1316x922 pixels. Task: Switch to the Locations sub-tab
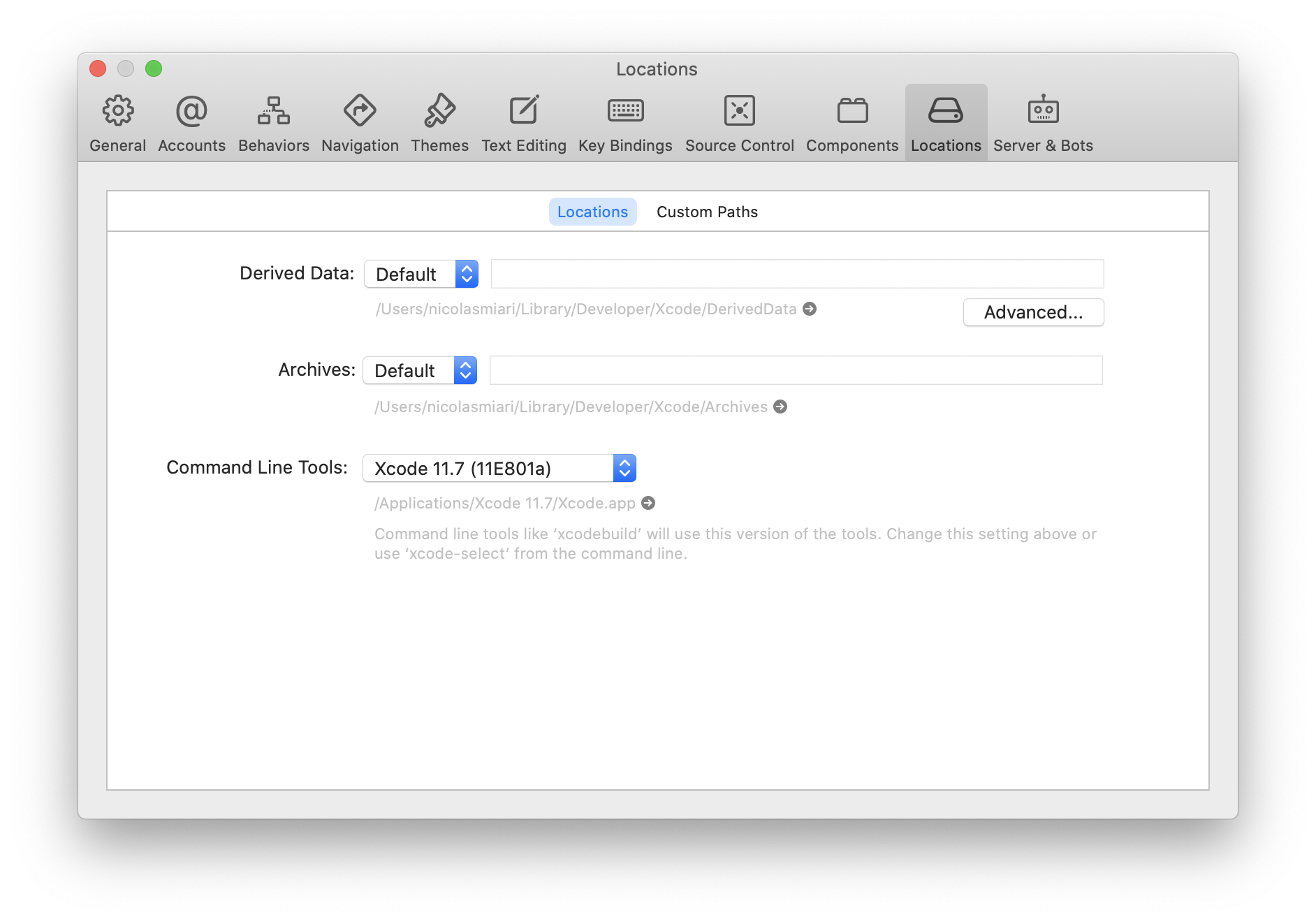(592, 212)
